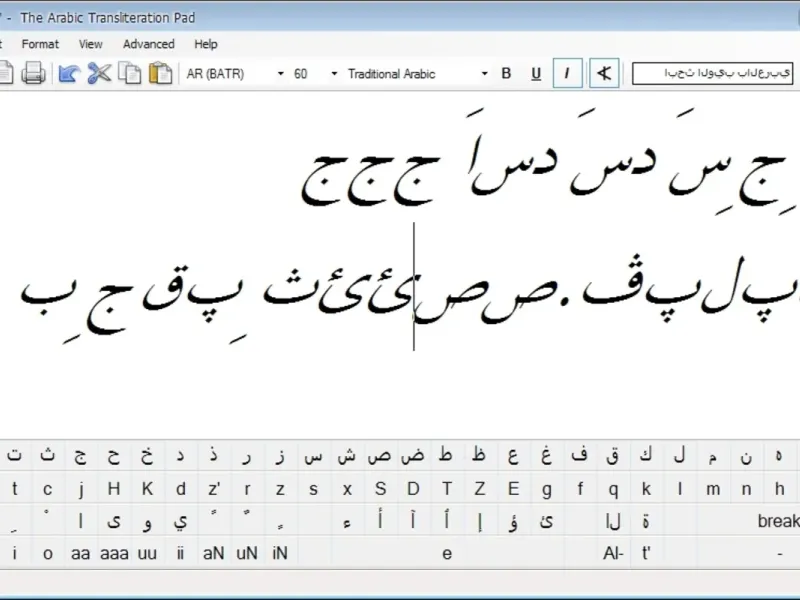This screenshot has width=800, height=600.
Task: Click the ذ letter key
Action: pos(213,455)
